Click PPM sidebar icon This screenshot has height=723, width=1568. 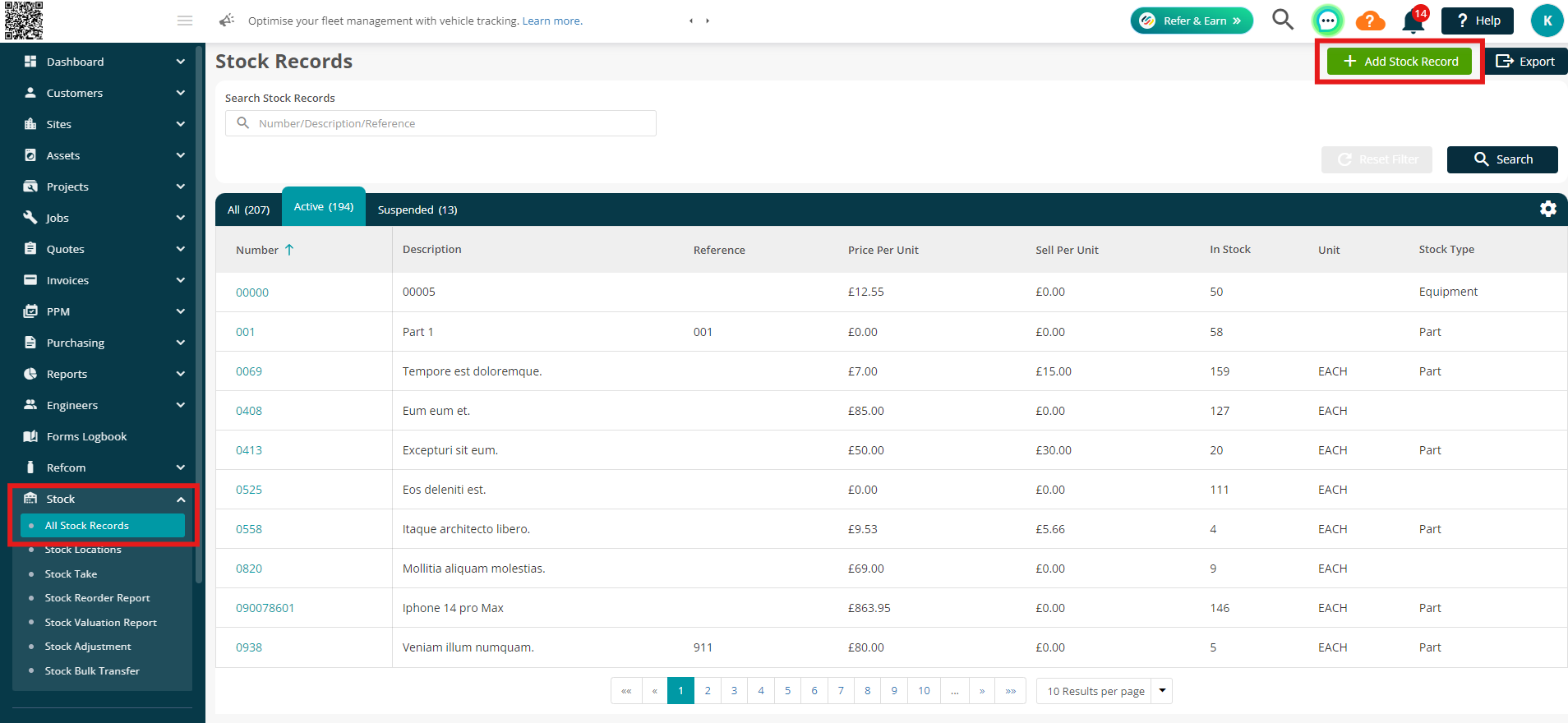point(30,311)
